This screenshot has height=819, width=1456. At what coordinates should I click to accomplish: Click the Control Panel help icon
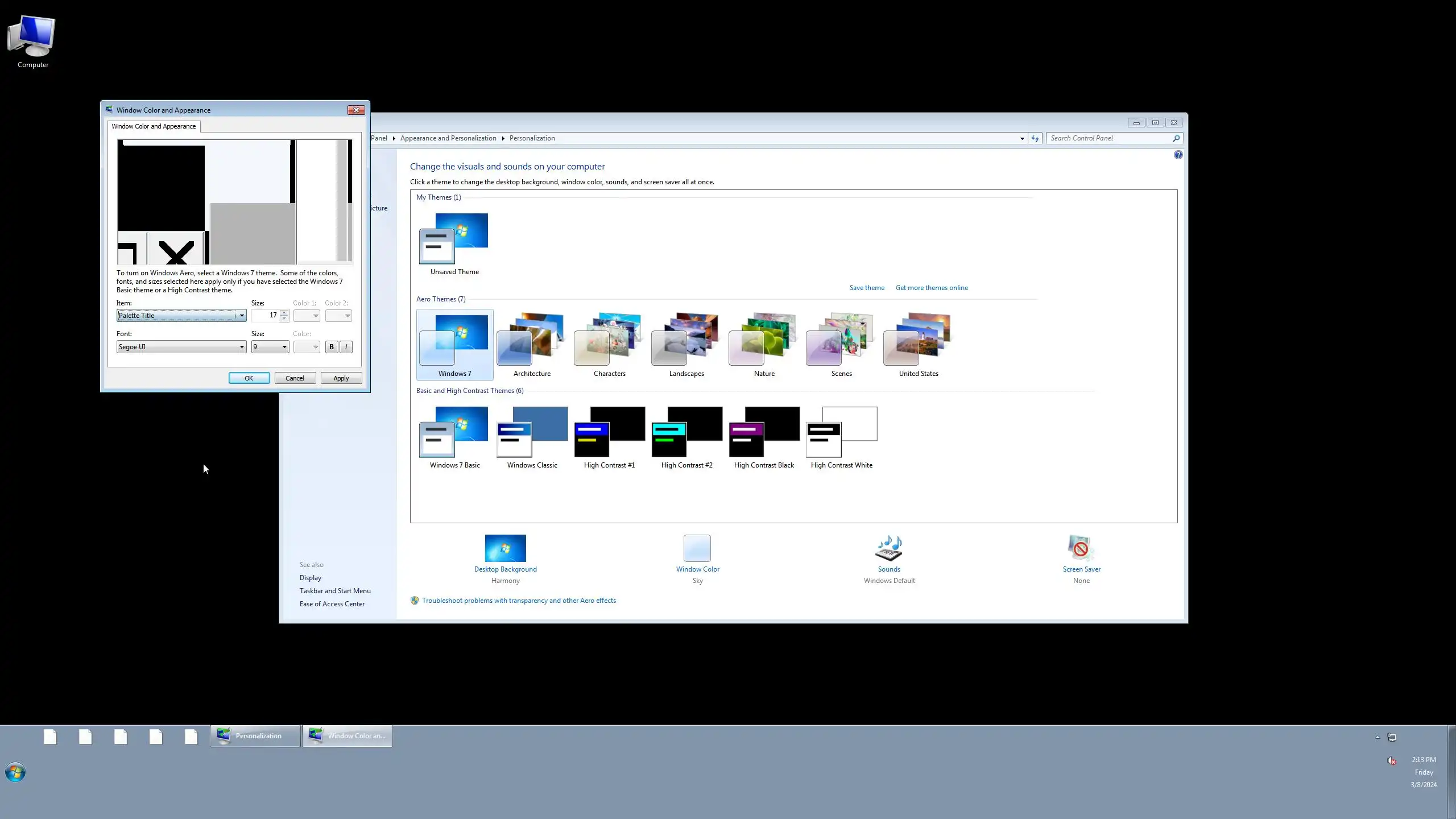pyautogui.click(x=1178, y=155)
